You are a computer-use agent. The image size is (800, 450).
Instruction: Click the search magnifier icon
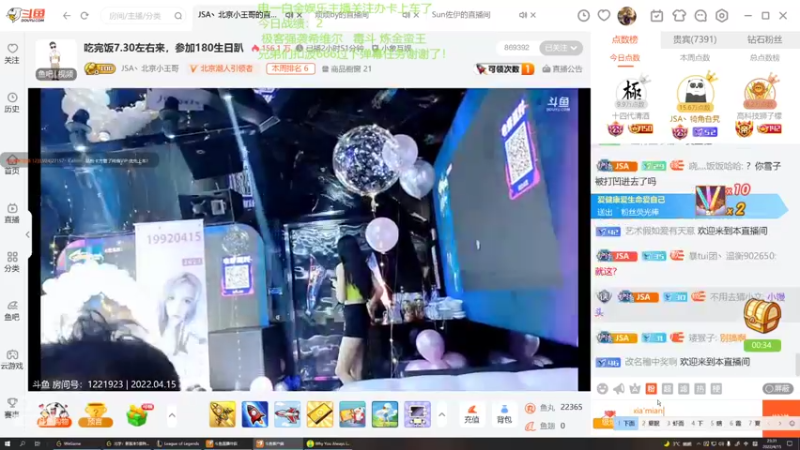pos(178,16)
